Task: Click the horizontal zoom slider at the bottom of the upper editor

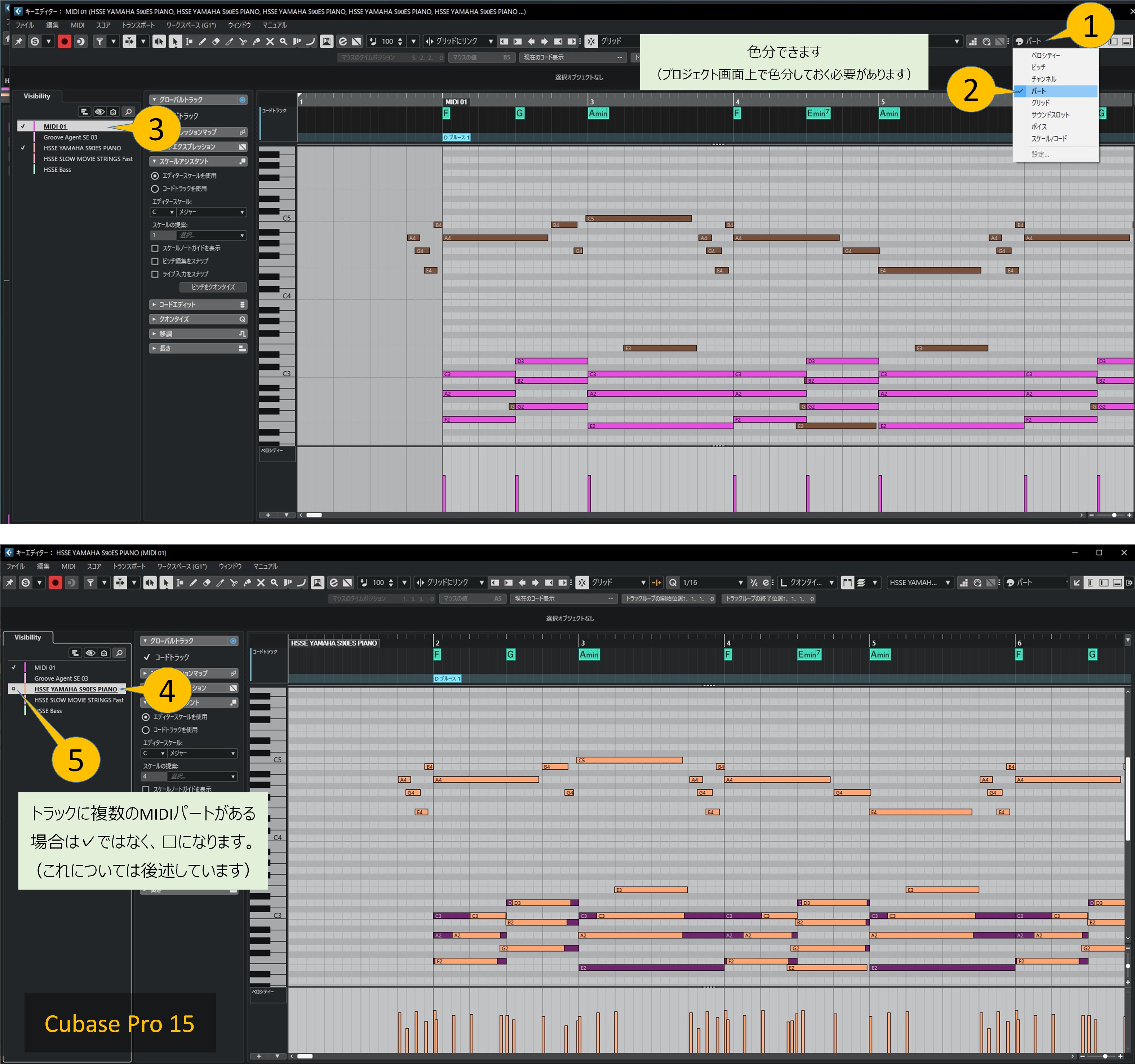Action: [x=1113, y=515]
